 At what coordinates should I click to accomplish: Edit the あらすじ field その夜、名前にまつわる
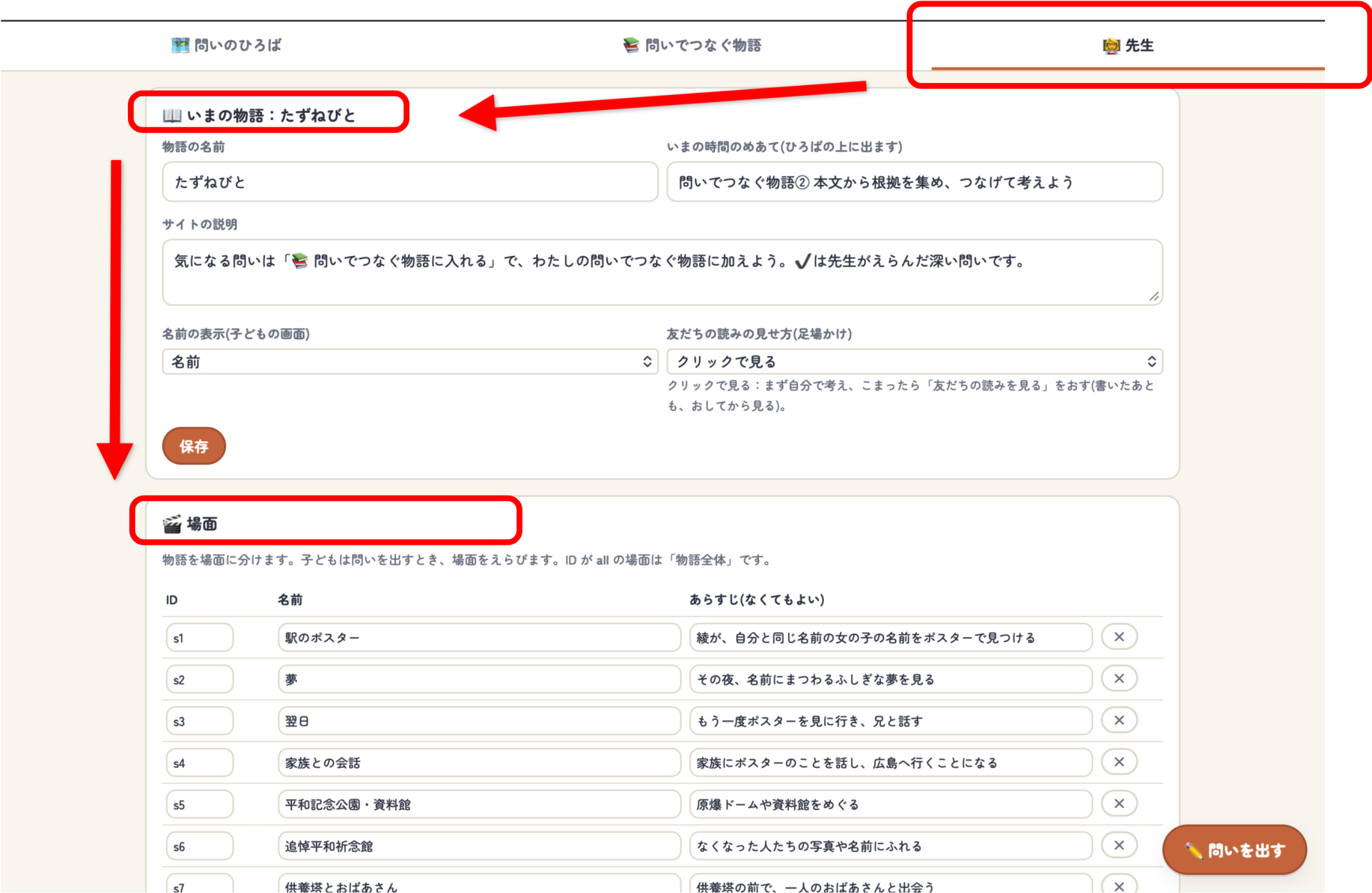(x=890, y=679)
